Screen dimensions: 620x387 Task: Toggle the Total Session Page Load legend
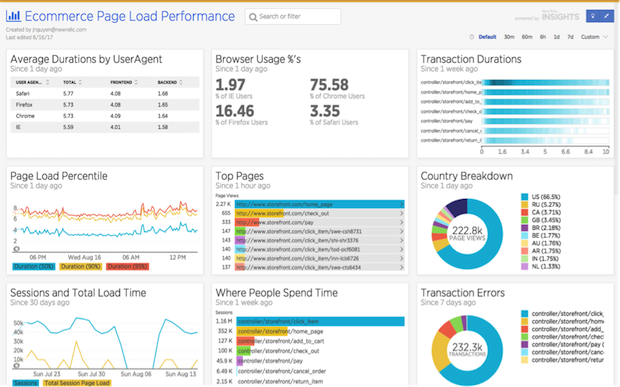point(77,383)
